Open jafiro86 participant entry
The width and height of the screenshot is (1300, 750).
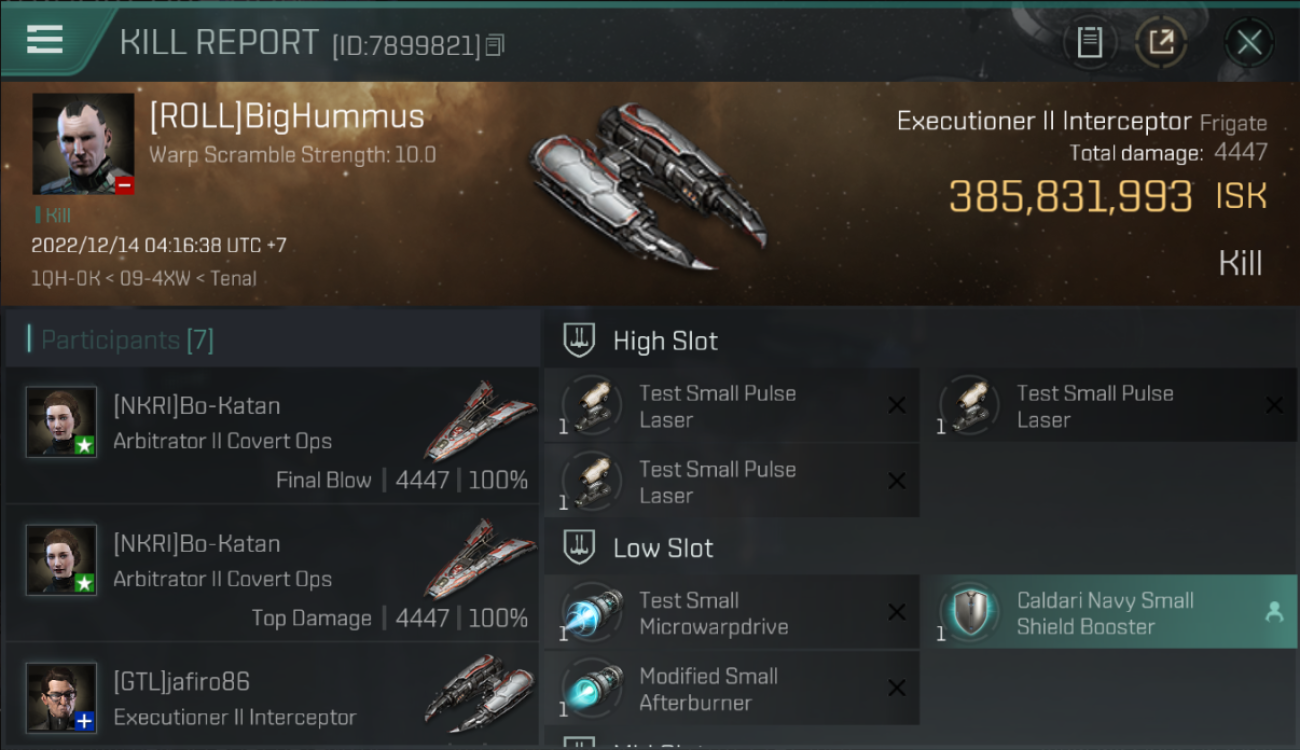[272, 698]
